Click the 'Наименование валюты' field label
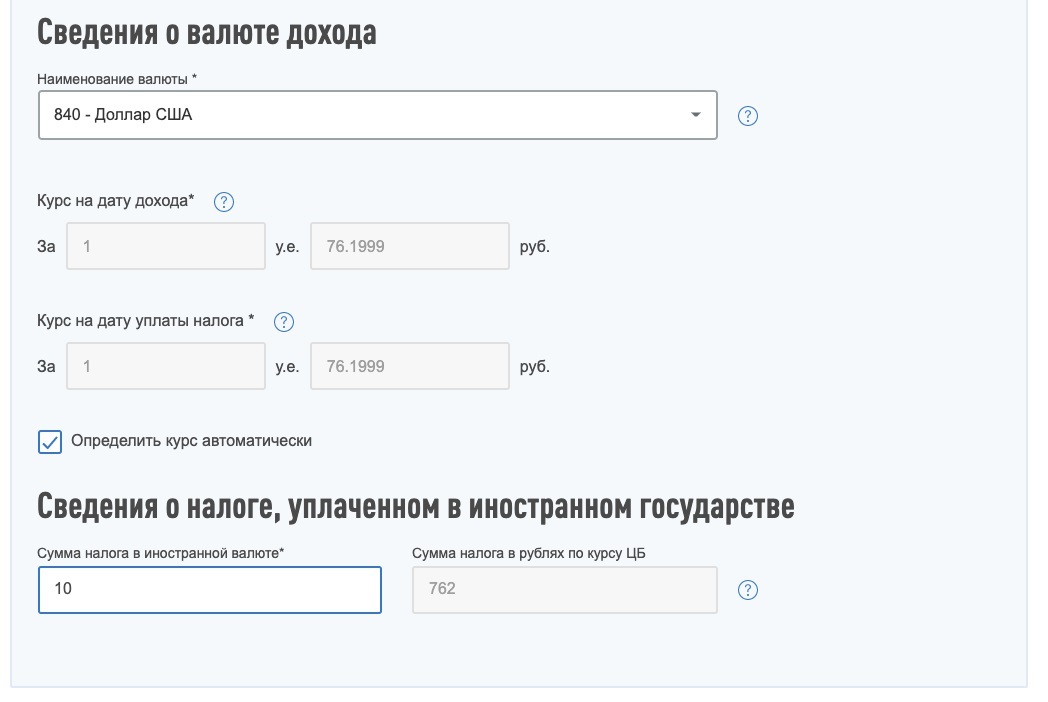This screenshot has width=1048, height=702. coord(117,79)
